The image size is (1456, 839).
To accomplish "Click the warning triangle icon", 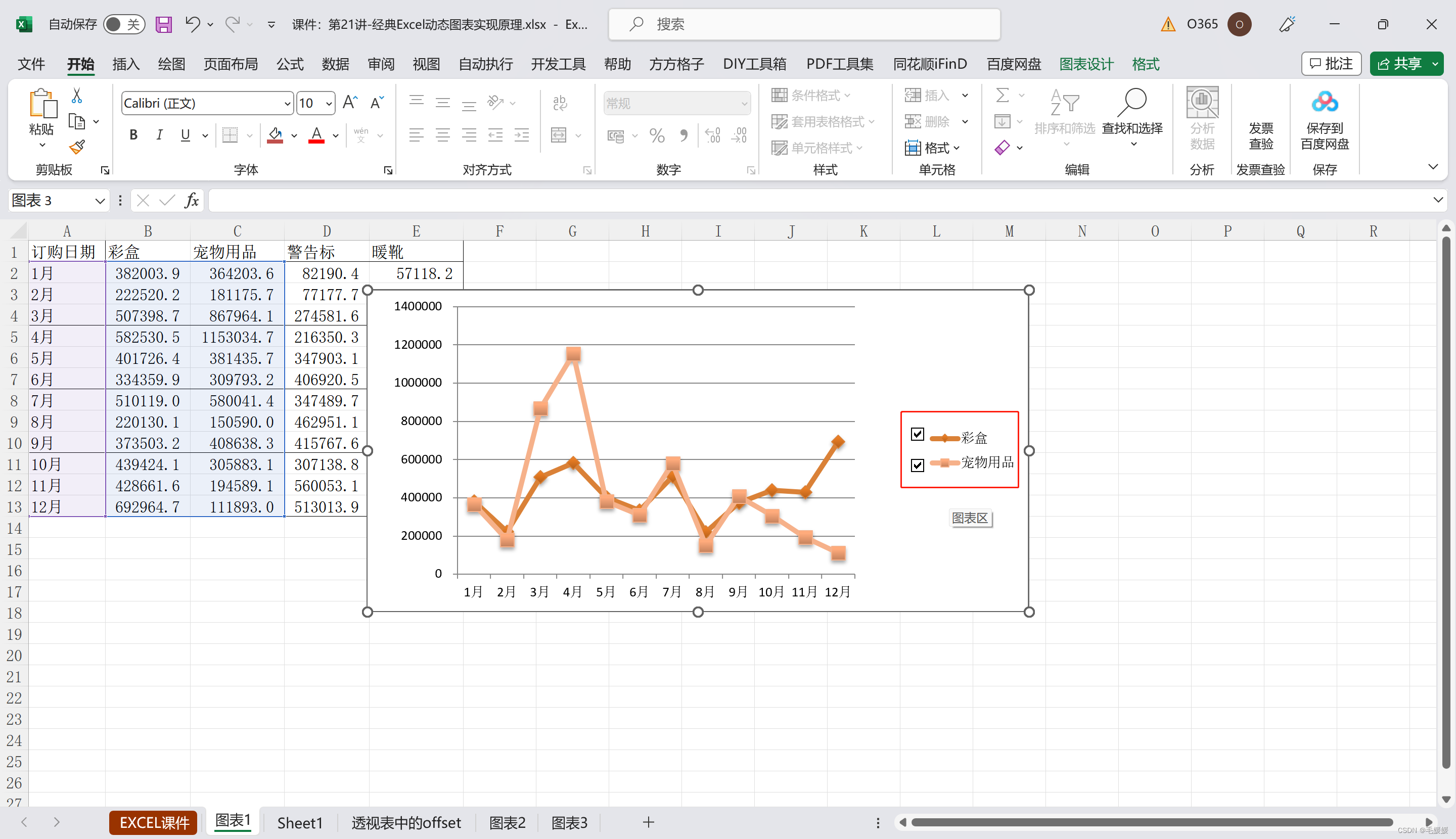I will coord(1168,24).
